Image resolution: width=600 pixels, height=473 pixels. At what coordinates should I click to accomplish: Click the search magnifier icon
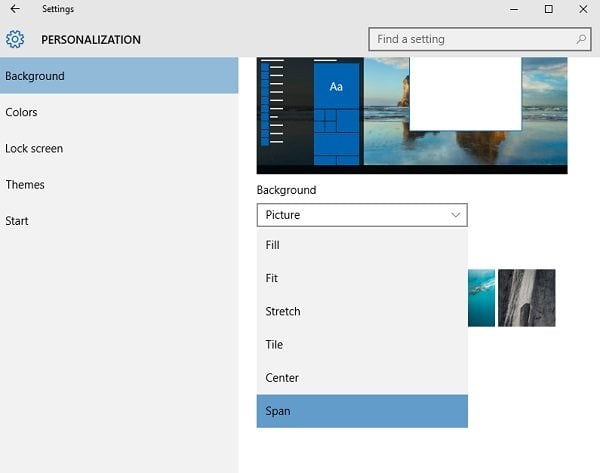coord(581,39)
